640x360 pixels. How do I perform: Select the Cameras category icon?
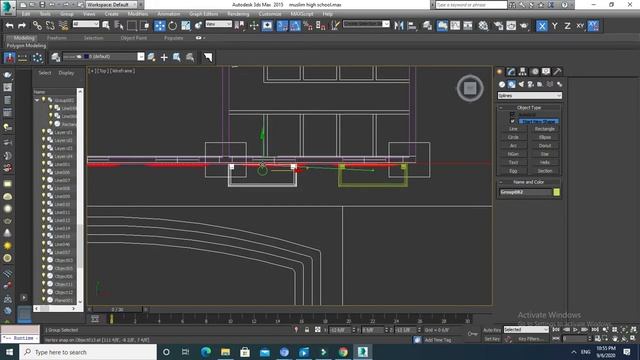point(530,84)
